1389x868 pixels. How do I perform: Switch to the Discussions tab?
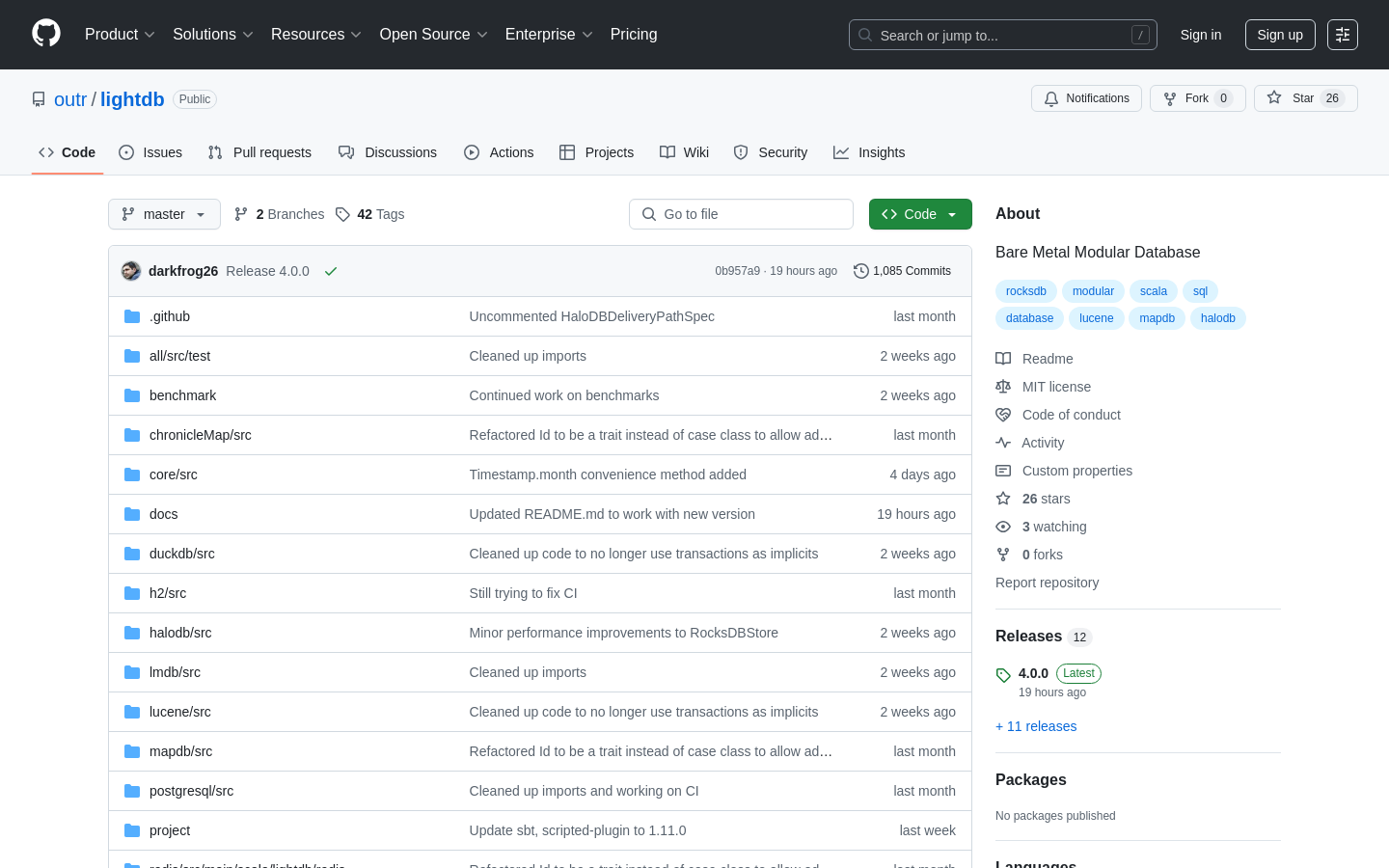pos(388,152)
